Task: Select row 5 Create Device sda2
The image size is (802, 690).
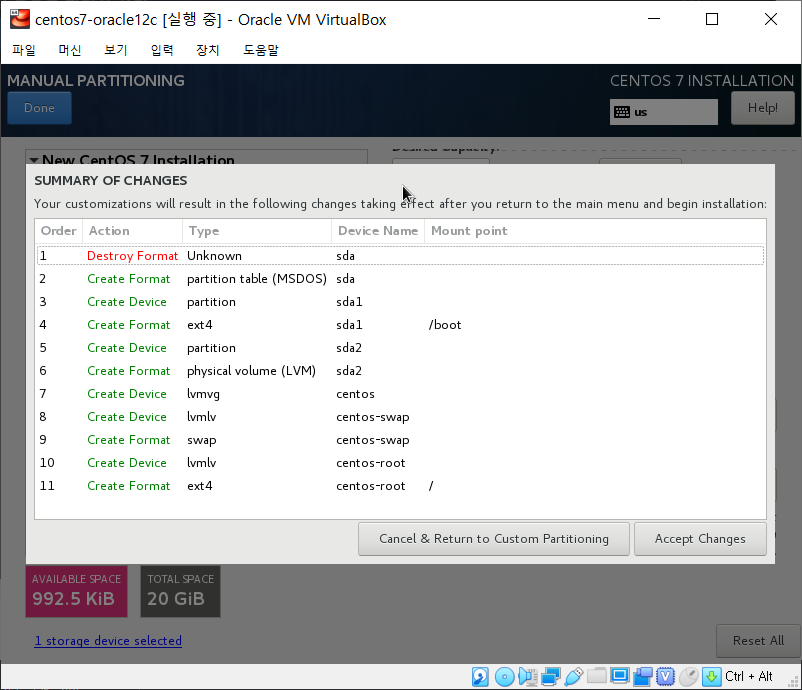Action: coord(400,348)
